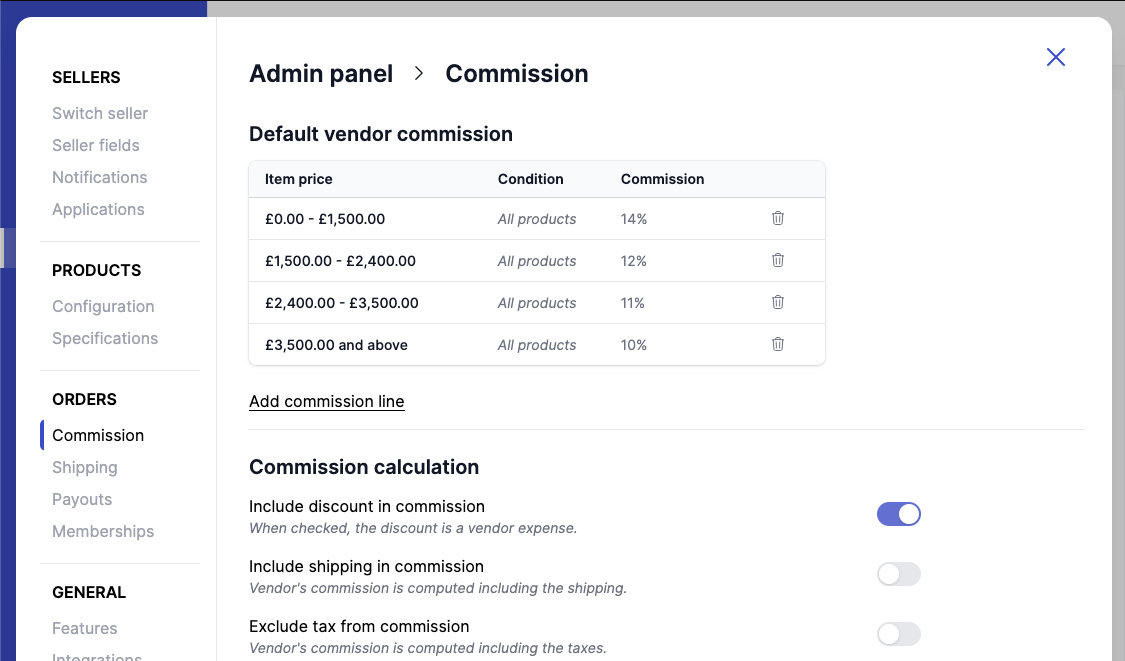The width and height of the screenshot is (1125, 661).
Task: Disable Include discount in commission
Action: [898, 513]
